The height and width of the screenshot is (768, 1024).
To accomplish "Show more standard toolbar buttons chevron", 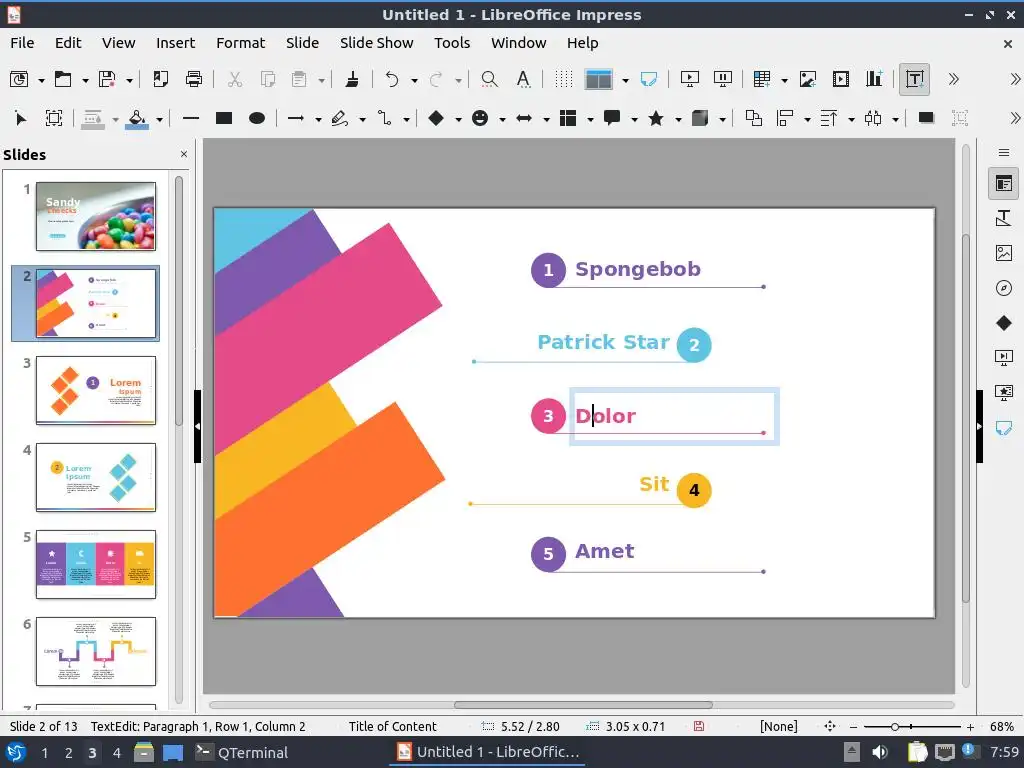I will tap(953, 79).
